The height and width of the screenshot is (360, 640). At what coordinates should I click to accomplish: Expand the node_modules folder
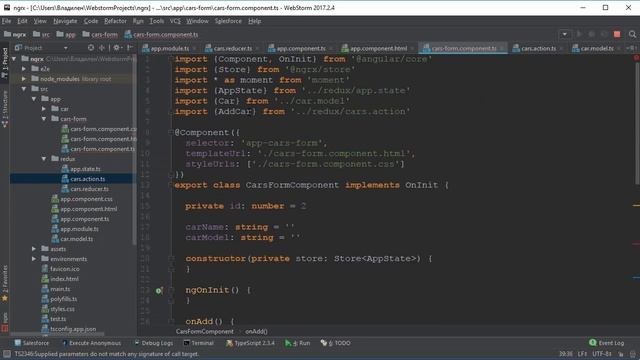(x=24, y=79)
